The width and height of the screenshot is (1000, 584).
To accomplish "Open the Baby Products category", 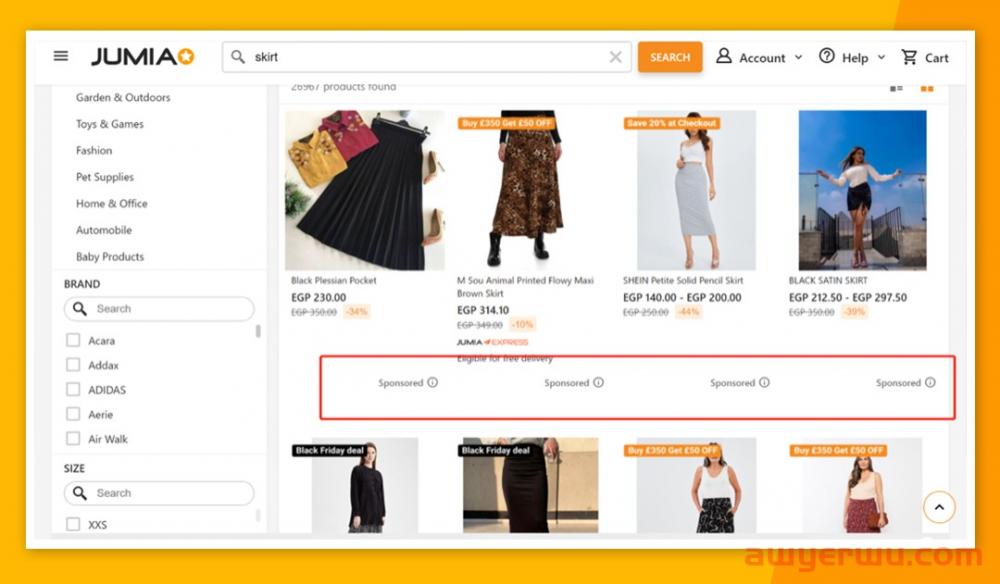I will (x=110, y=257).
